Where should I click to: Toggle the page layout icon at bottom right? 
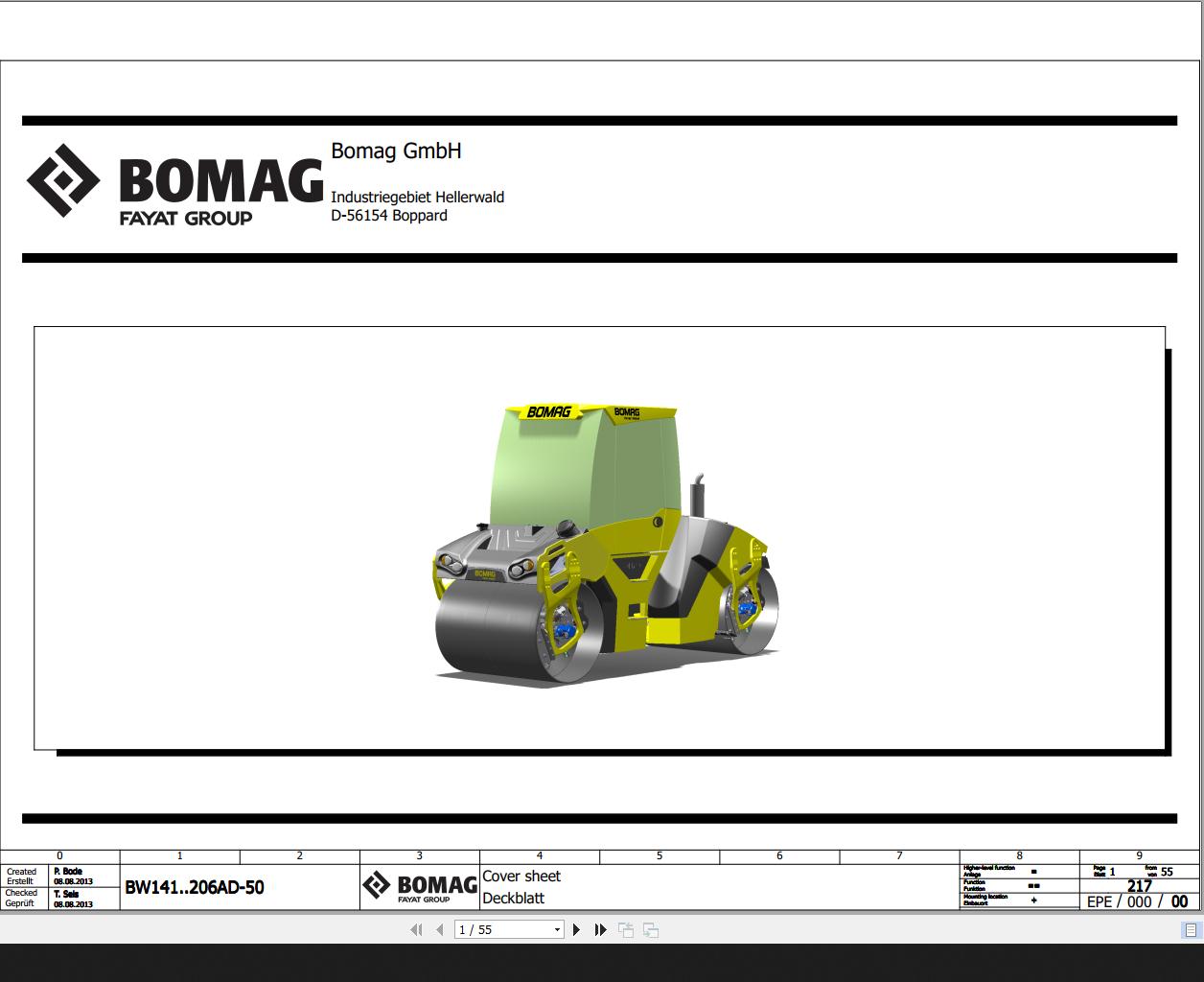(x=1190, y=929)
